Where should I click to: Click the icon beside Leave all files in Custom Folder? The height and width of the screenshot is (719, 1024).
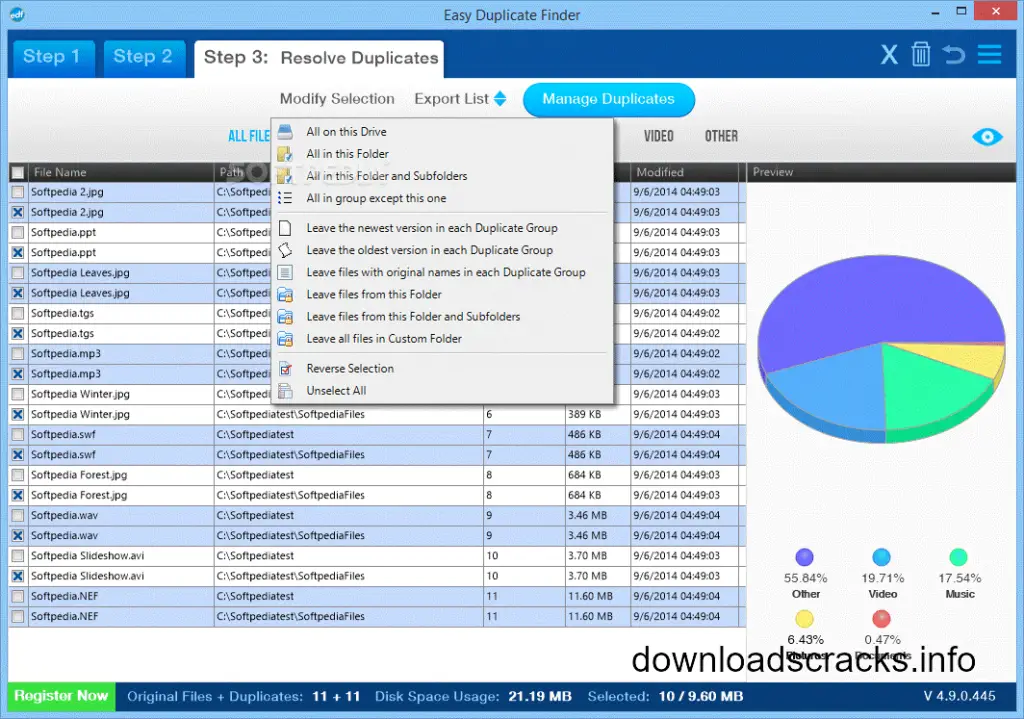point(285,339)
